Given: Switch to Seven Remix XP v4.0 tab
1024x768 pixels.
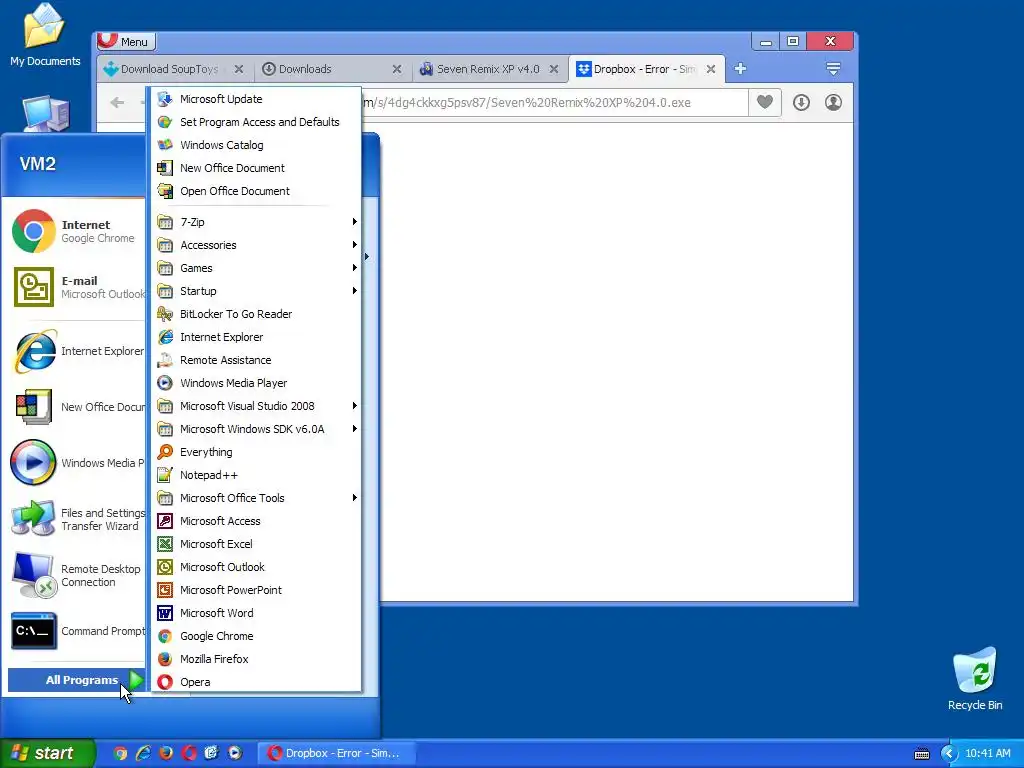Looking at the screenshot, I should coord(490,69).
